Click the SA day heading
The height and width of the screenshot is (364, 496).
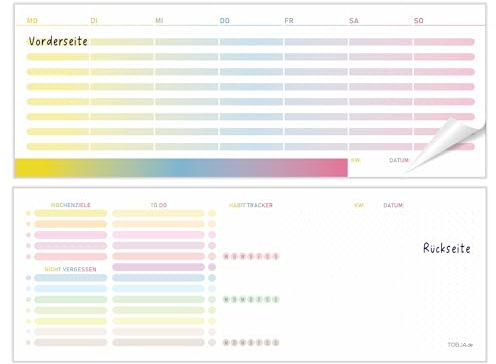coord(354,21)
